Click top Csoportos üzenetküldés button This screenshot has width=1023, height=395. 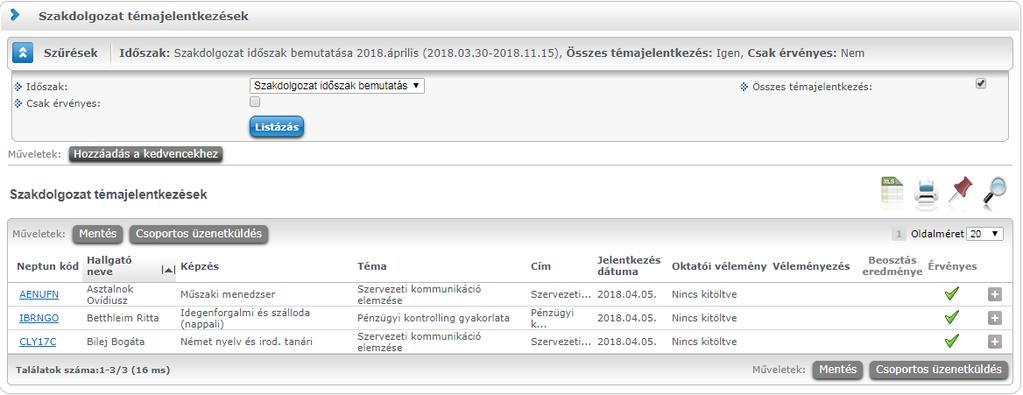pyautogui.click(x=198, y=234)
